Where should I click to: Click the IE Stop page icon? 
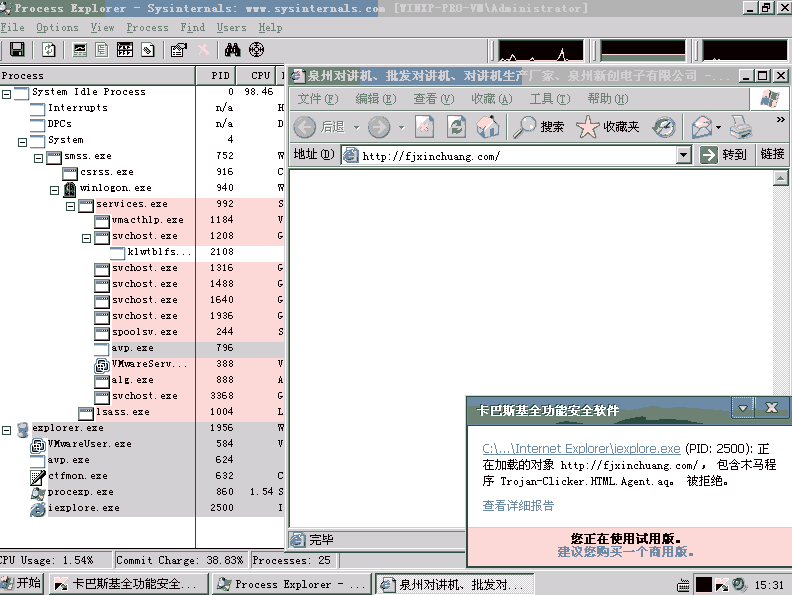point(424,127)
